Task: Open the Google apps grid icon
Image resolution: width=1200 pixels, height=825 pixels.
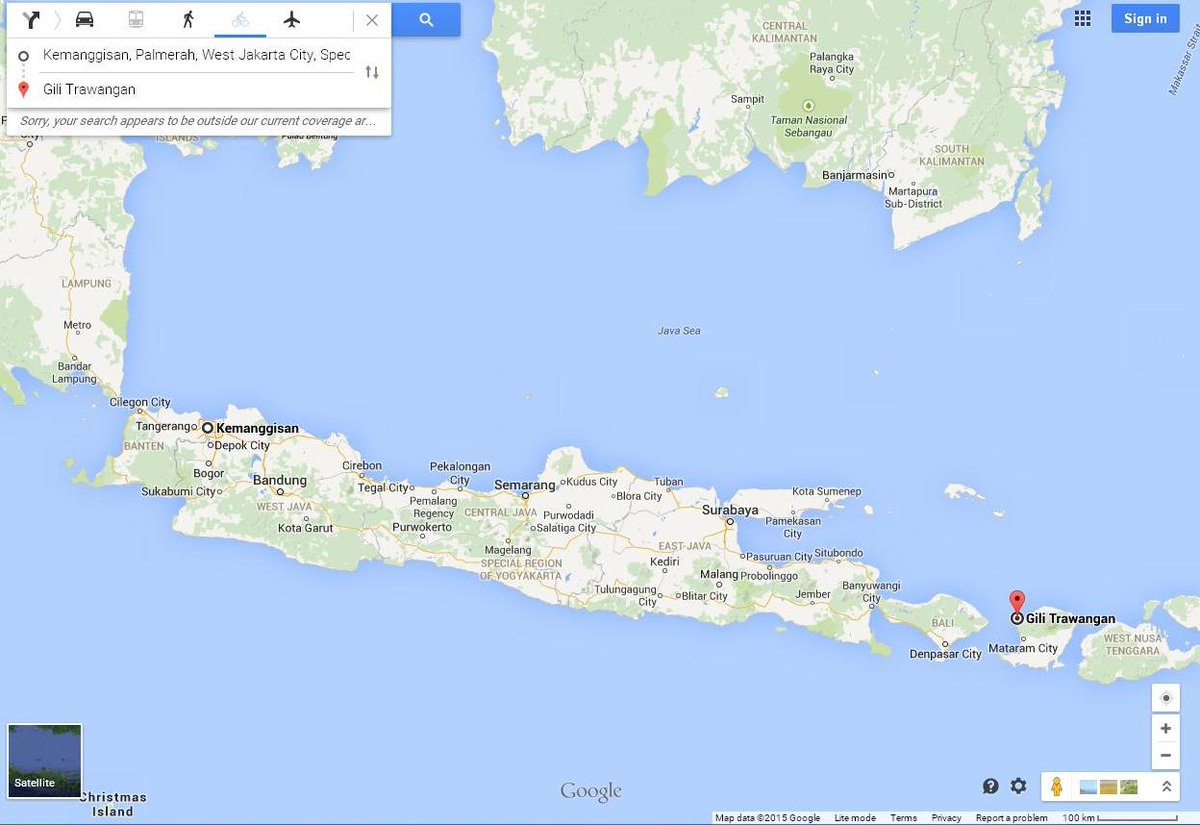Action: point(1081,18)
